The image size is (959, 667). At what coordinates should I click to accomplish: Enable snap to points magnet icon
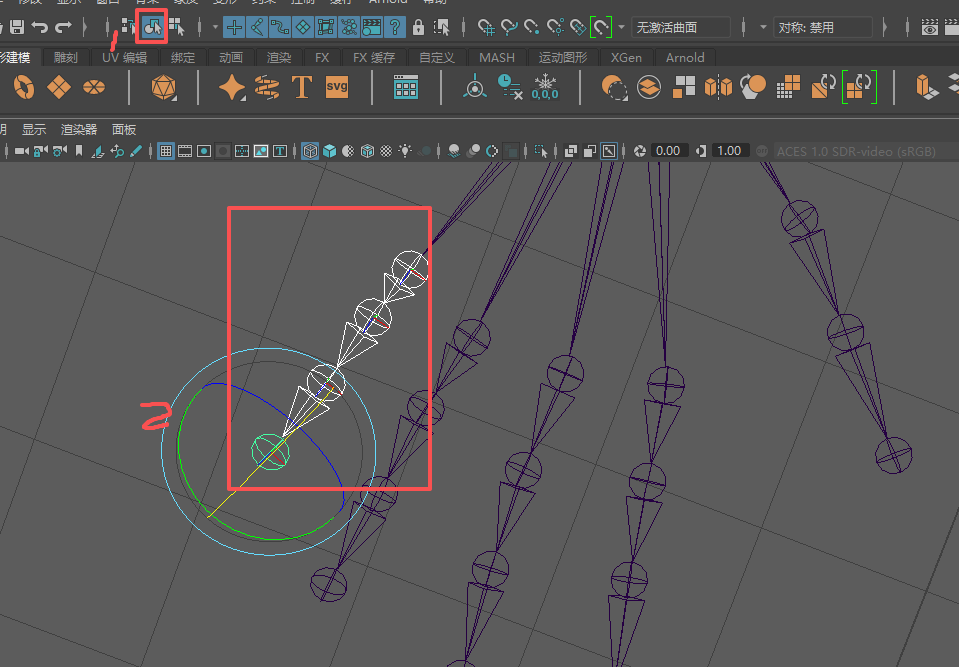[x=532, y=27]
